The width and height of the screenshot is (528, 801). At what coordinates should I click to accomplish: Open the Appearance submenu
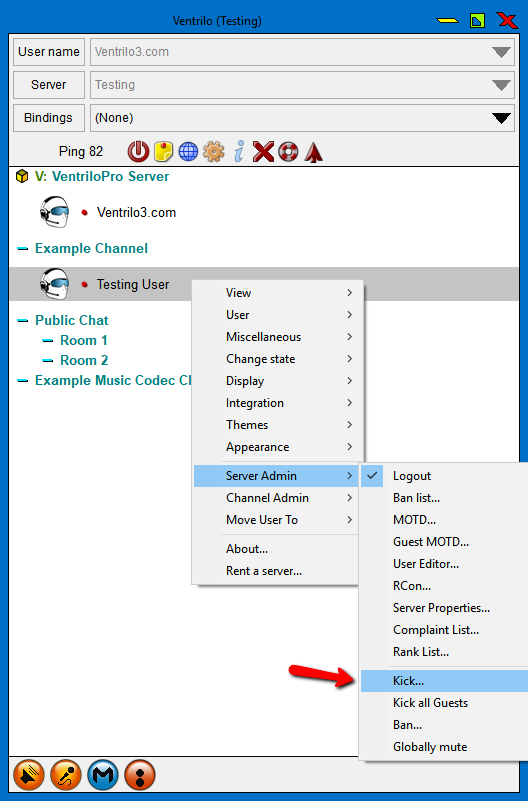[x=277, y=446]
